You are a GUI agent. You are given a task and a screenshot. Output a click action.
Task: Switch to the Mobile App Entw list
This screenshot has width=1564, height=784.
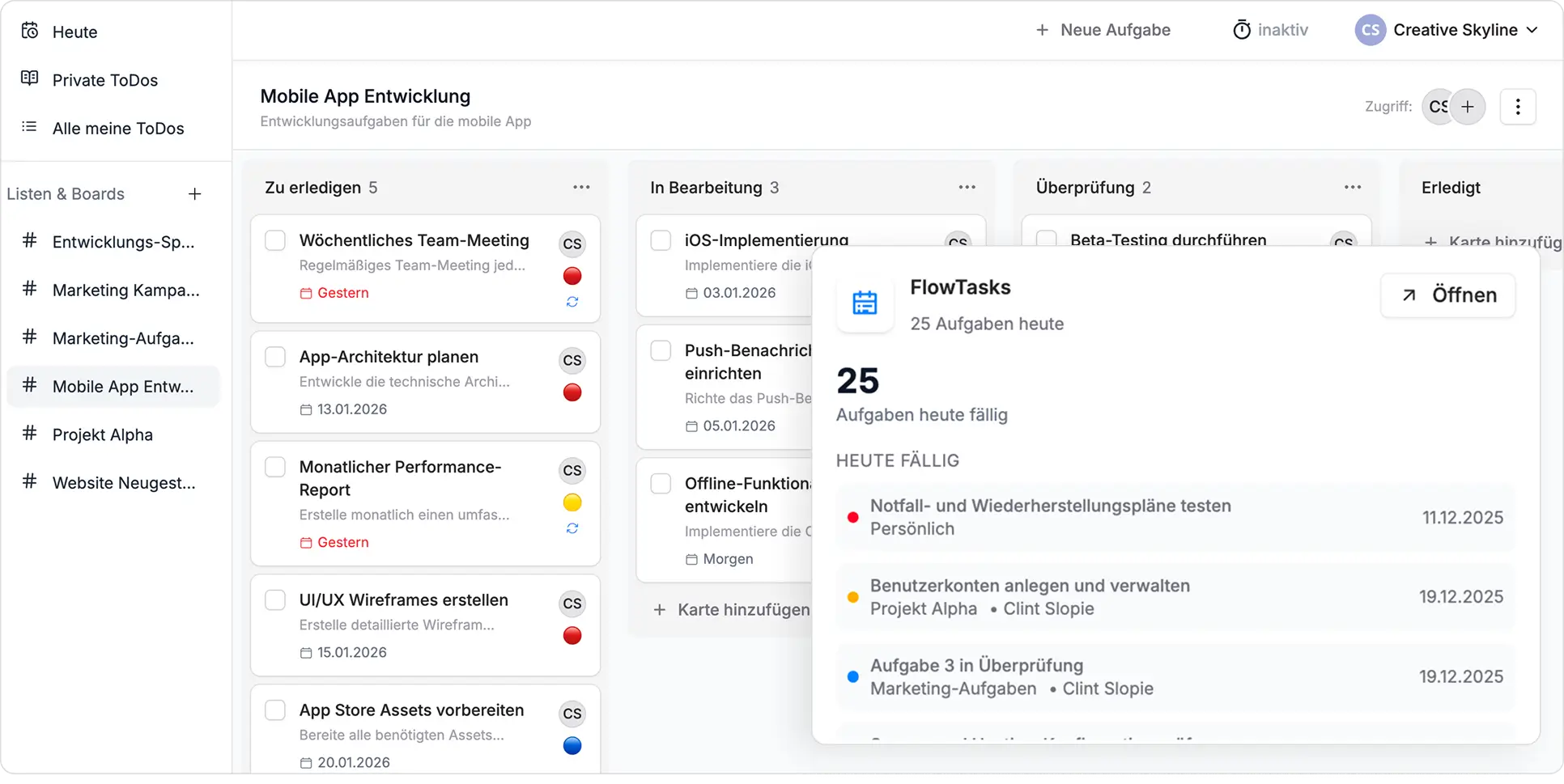click(x=122, y=386)
